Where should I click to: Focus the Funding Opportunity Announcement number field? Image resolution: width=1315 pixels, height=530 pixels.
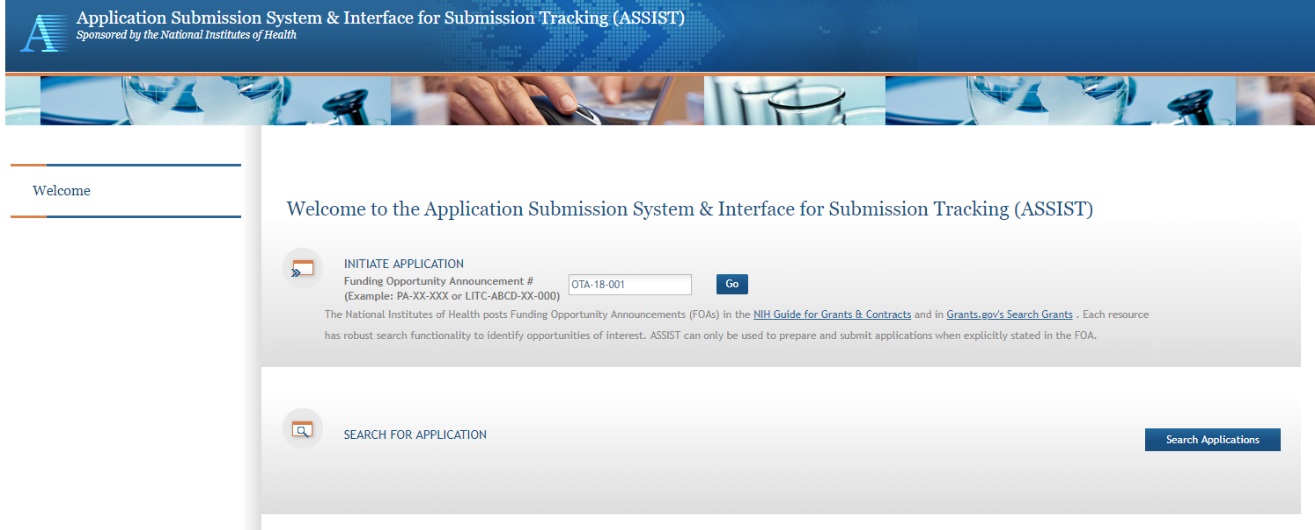(x=630, y=285)
